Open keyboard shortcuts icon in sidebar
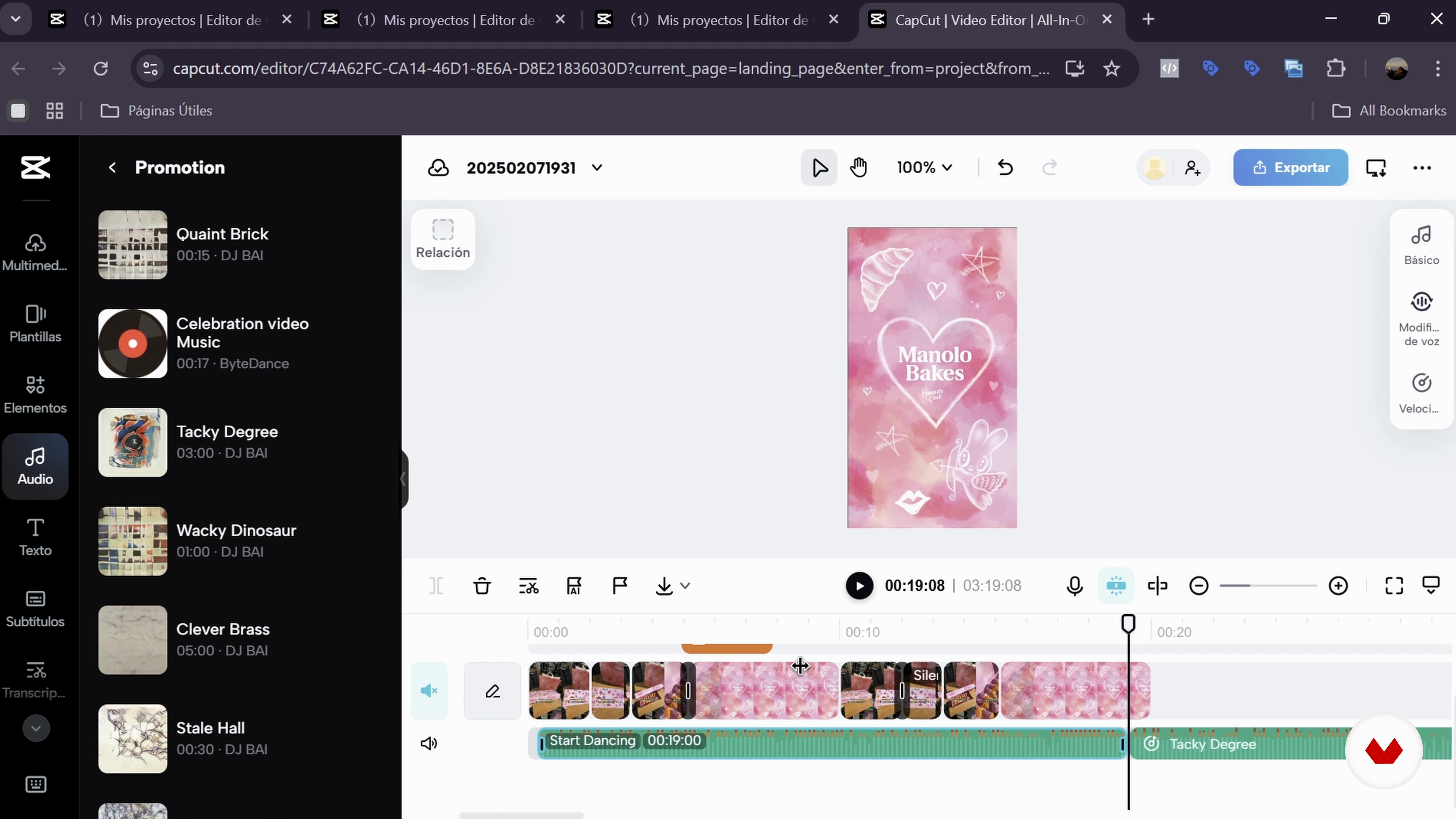This screenshot has height=819, width=1456. tap(36, 784)
